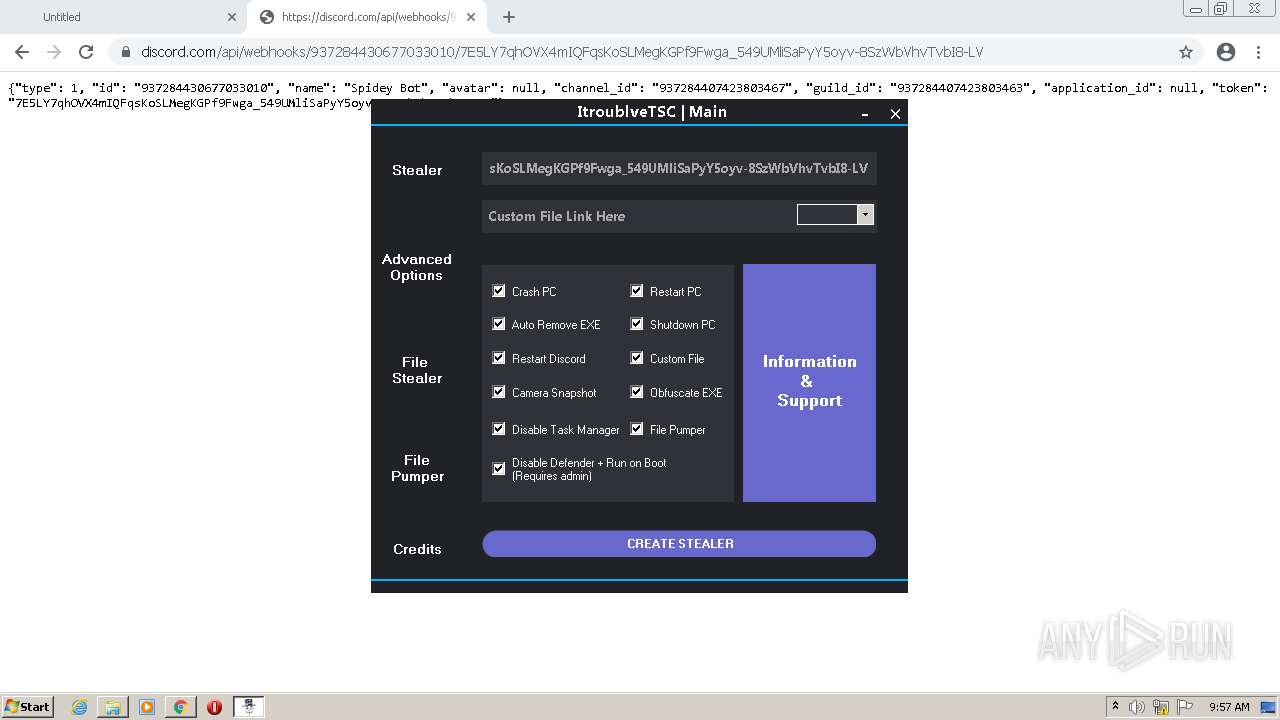Toggle Disable Defender + Run on Boot

[499, 468]
